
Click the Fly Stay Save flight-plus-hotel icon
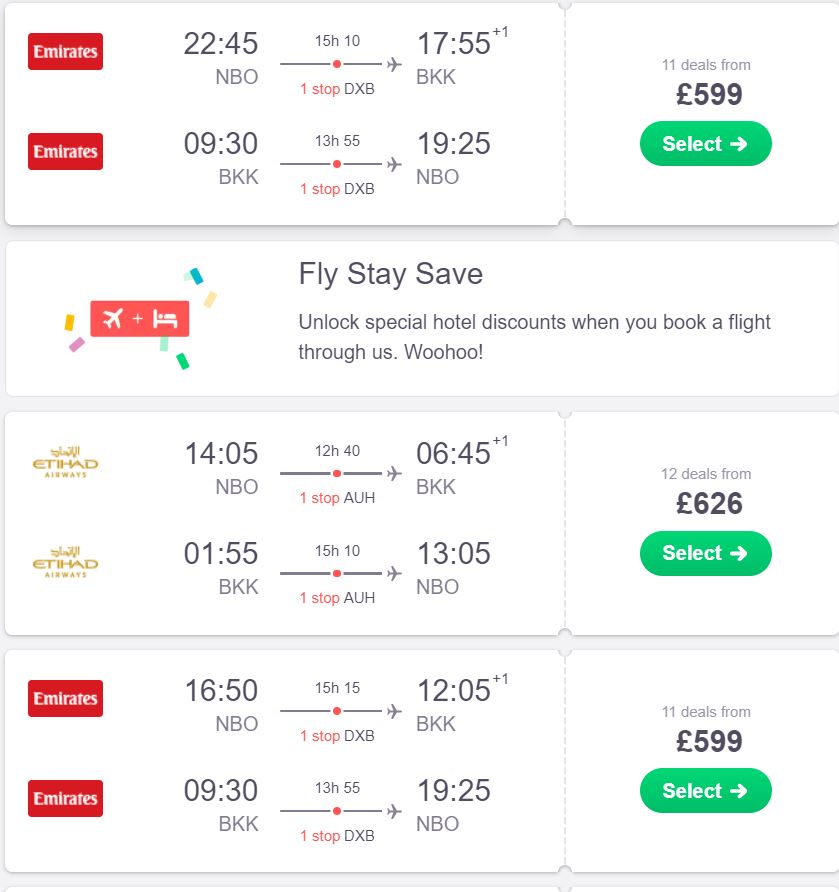(140, 319)
